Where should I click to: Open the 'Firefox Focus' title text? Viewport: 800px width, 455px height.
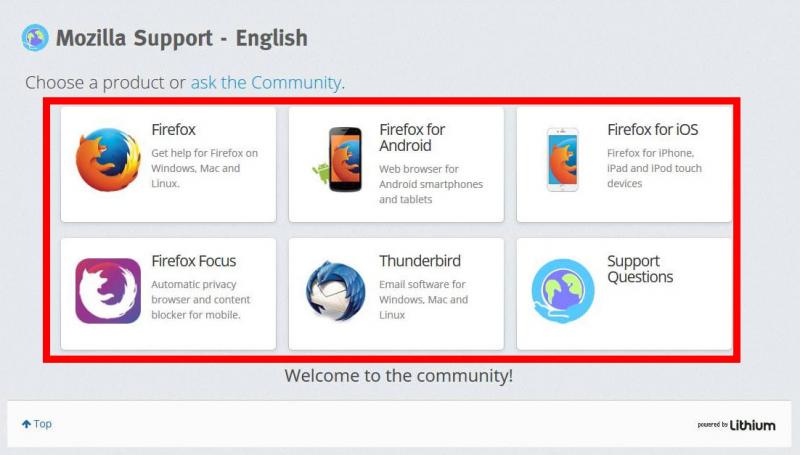click(x=194, y=261)
